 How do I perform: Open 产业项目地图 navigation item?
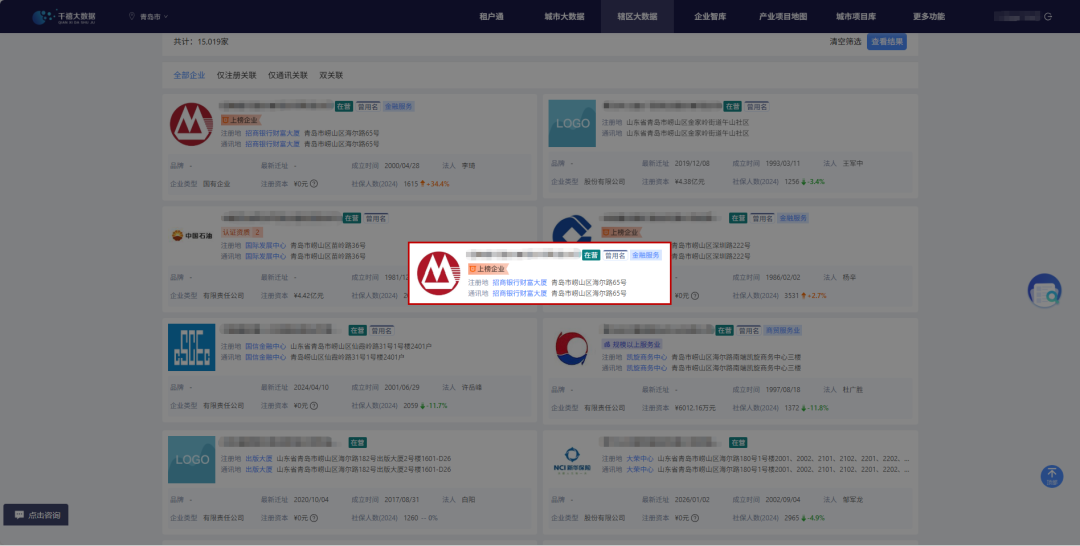[783, 17]
